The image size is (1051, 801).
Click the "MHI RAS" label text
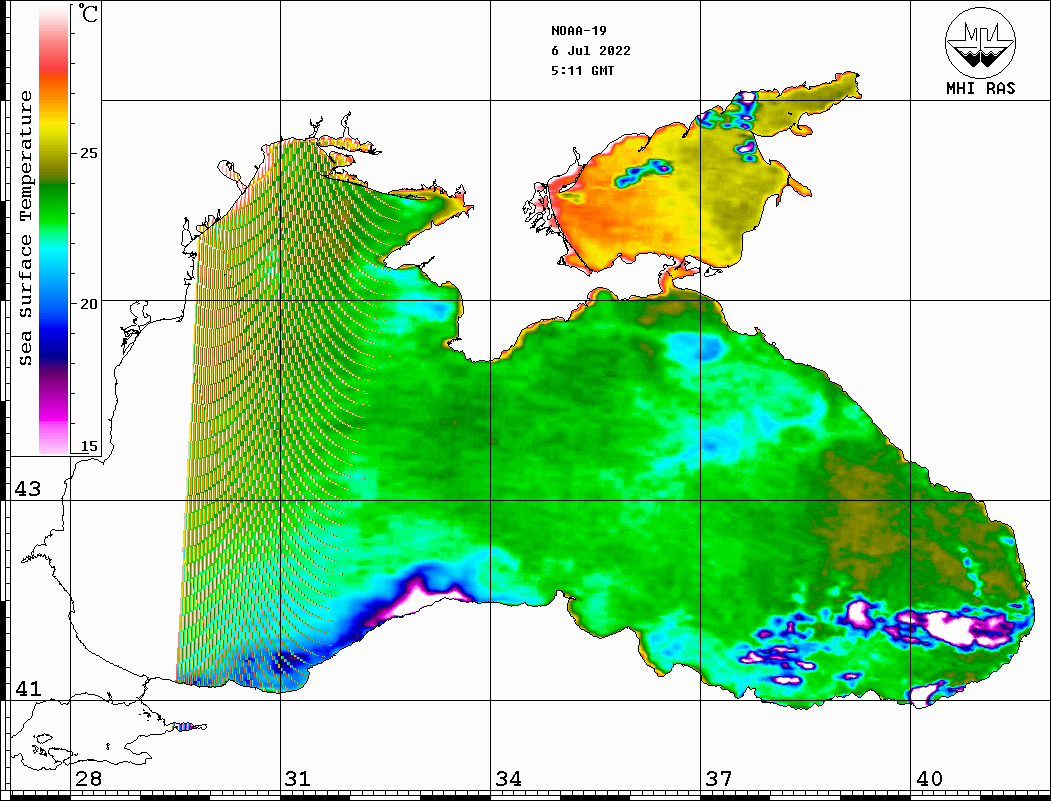pyautogui.click(x=981, y=88)
